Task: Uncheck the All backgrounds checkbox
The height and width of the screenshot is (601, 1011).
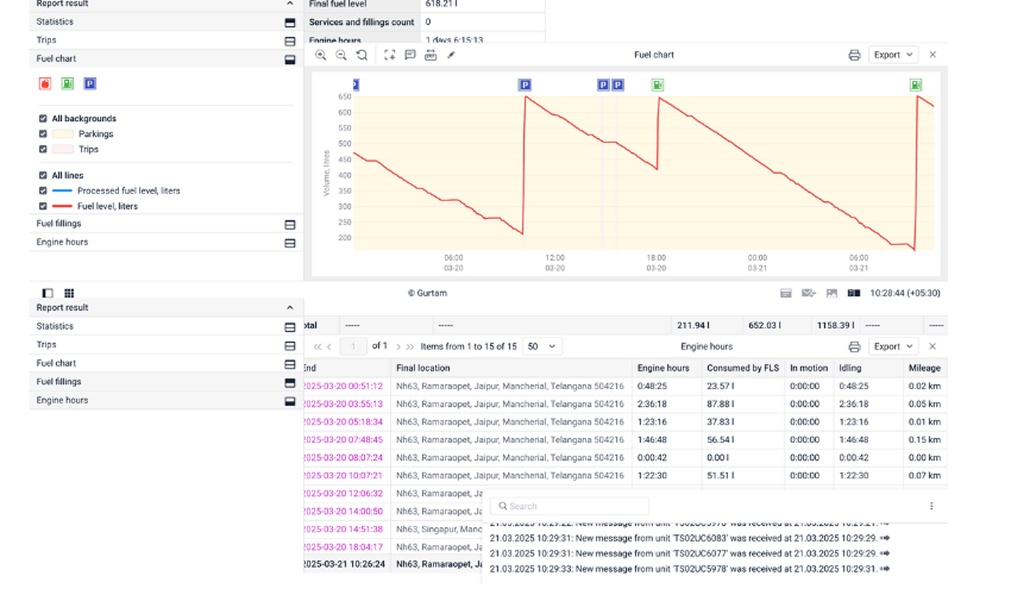Action: (42, 119)
